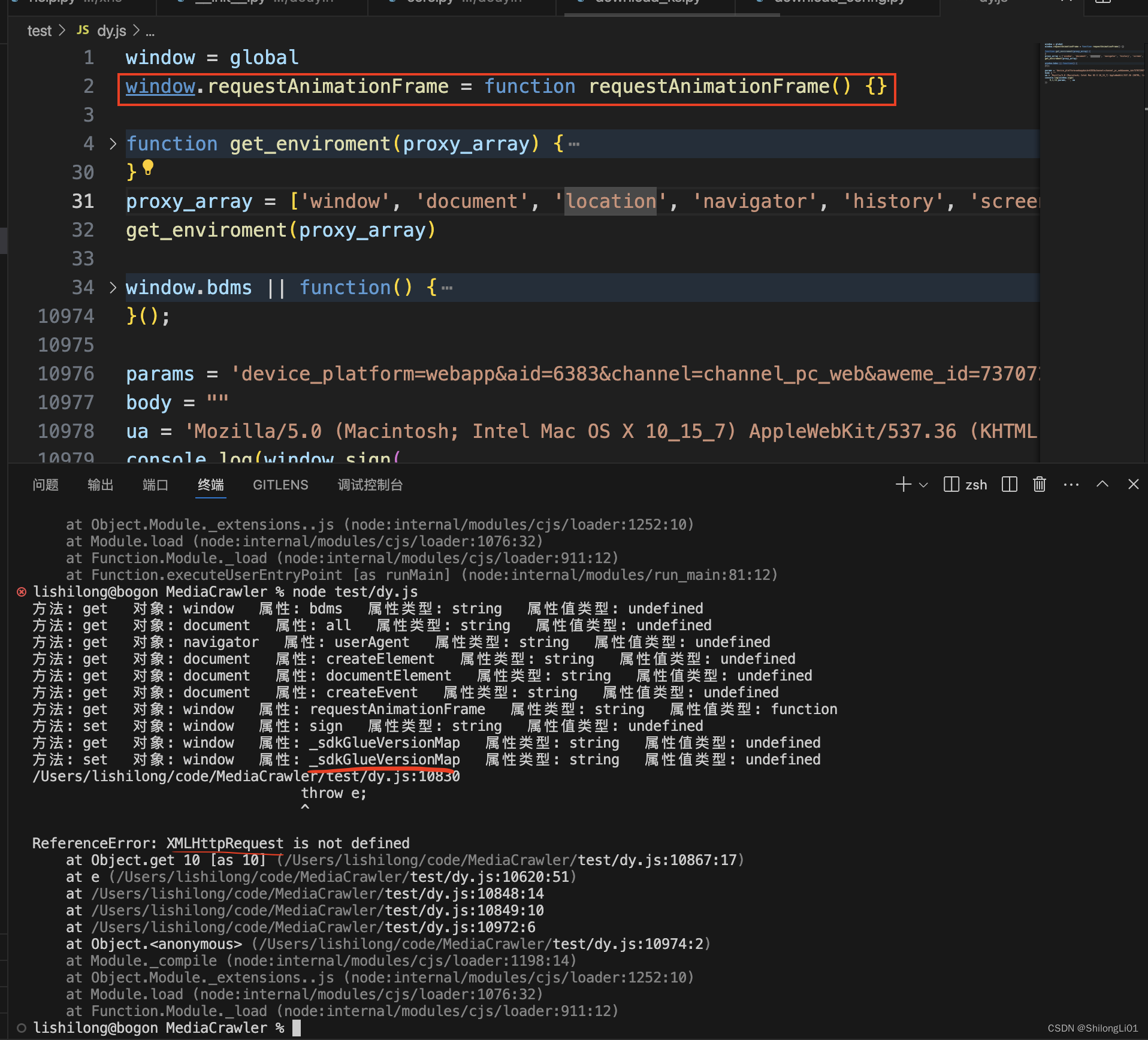Viewport: 1148px width, 1040px height.
Task: Open the 调试控制台 tab
Action: tap(370, 485)
